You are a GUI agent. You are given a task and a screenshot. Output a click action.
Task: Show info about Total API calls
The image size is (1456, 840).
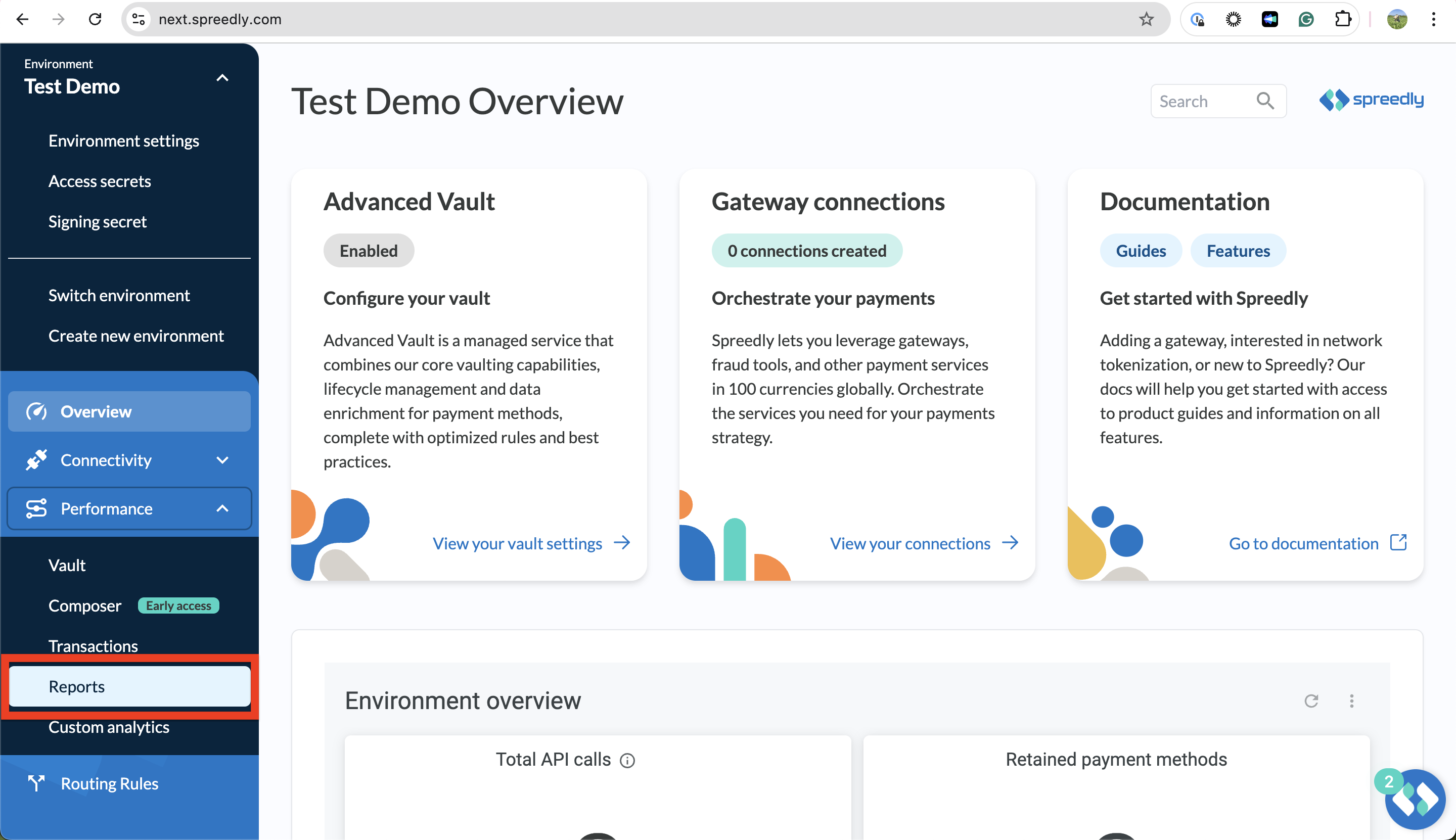pyautogui.click(x=627, y=760)
